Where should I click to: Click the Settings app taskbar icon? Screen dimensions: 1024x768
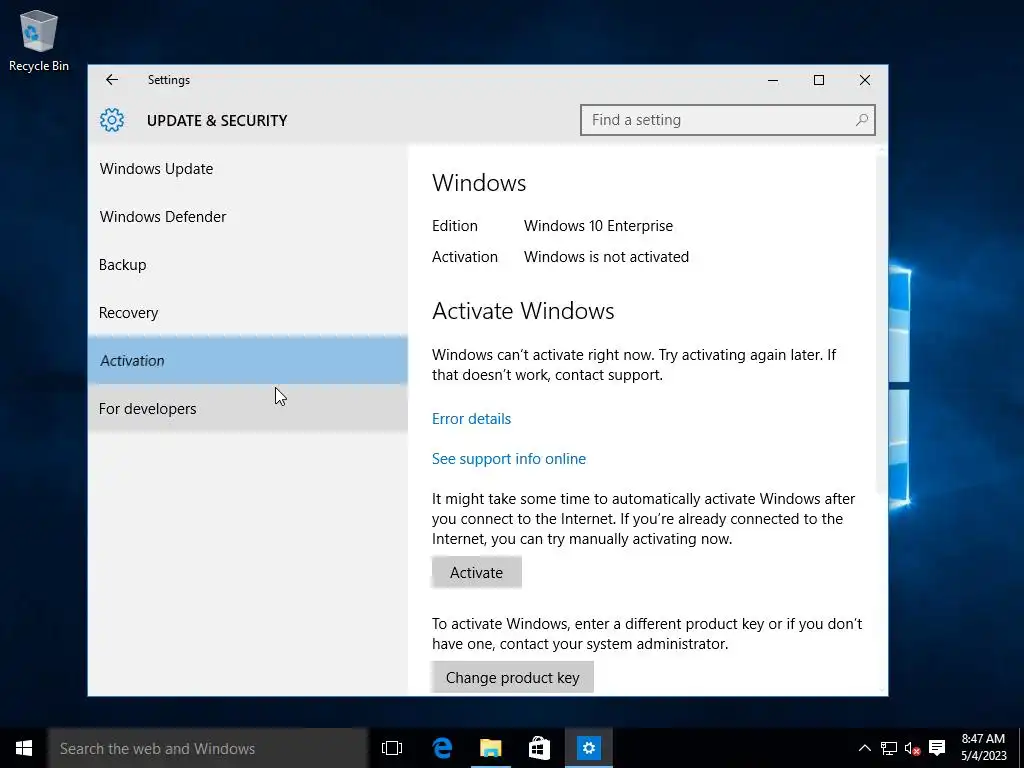(x=588, y=748)
